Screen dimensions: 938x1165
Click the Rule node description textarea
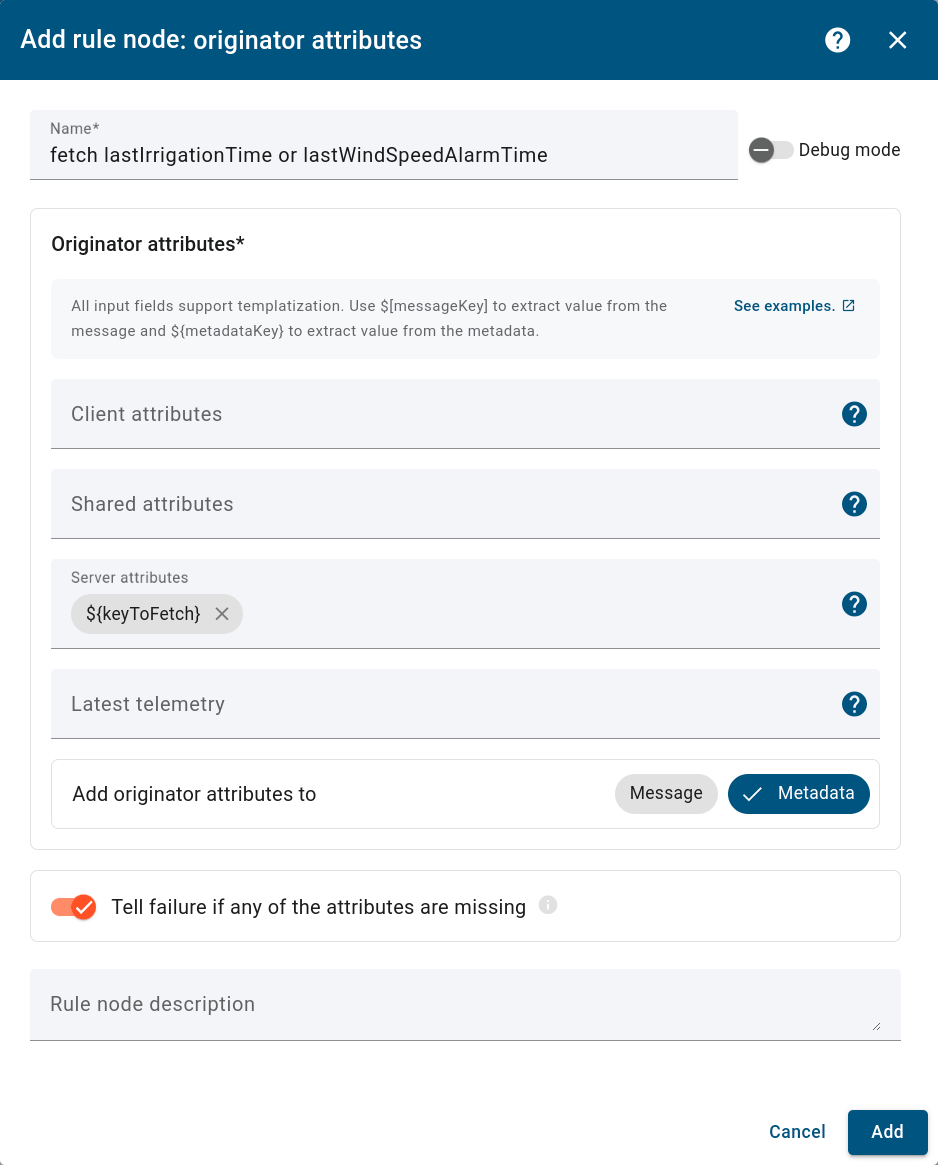point(465,1005)
